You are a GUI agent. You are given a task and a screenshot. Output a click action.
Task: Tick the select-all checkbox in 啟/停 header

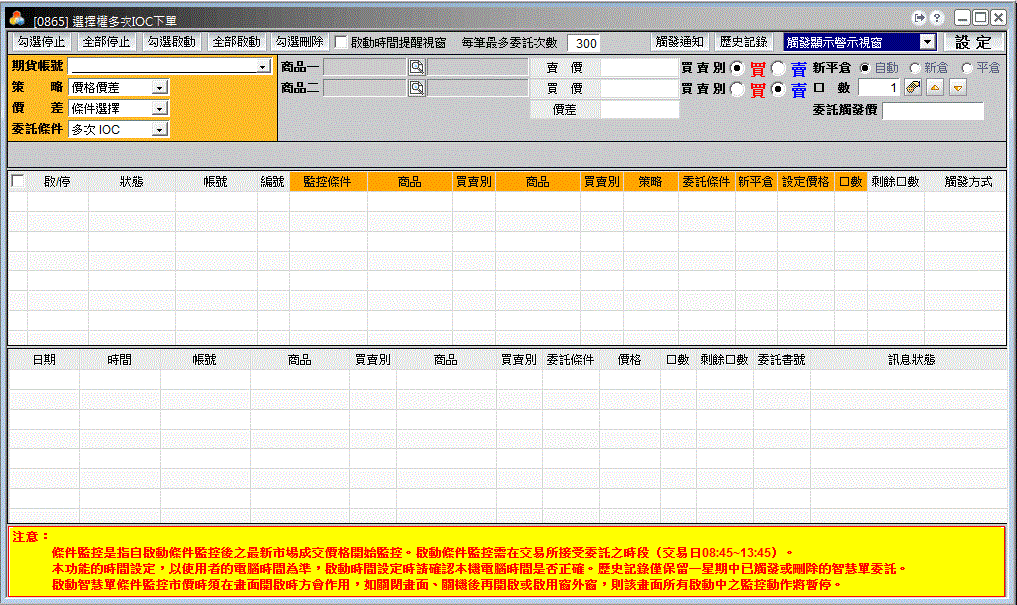(x=17, y=181)
